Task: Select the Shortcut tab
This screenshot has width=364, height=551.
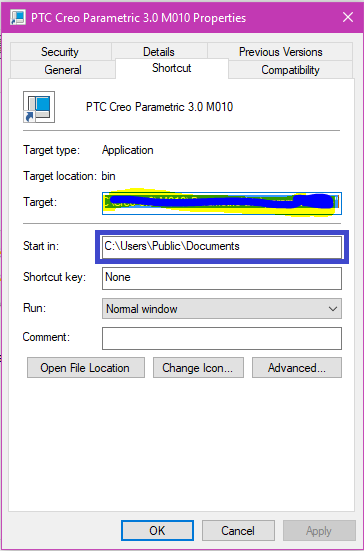Action: point(171,68)
